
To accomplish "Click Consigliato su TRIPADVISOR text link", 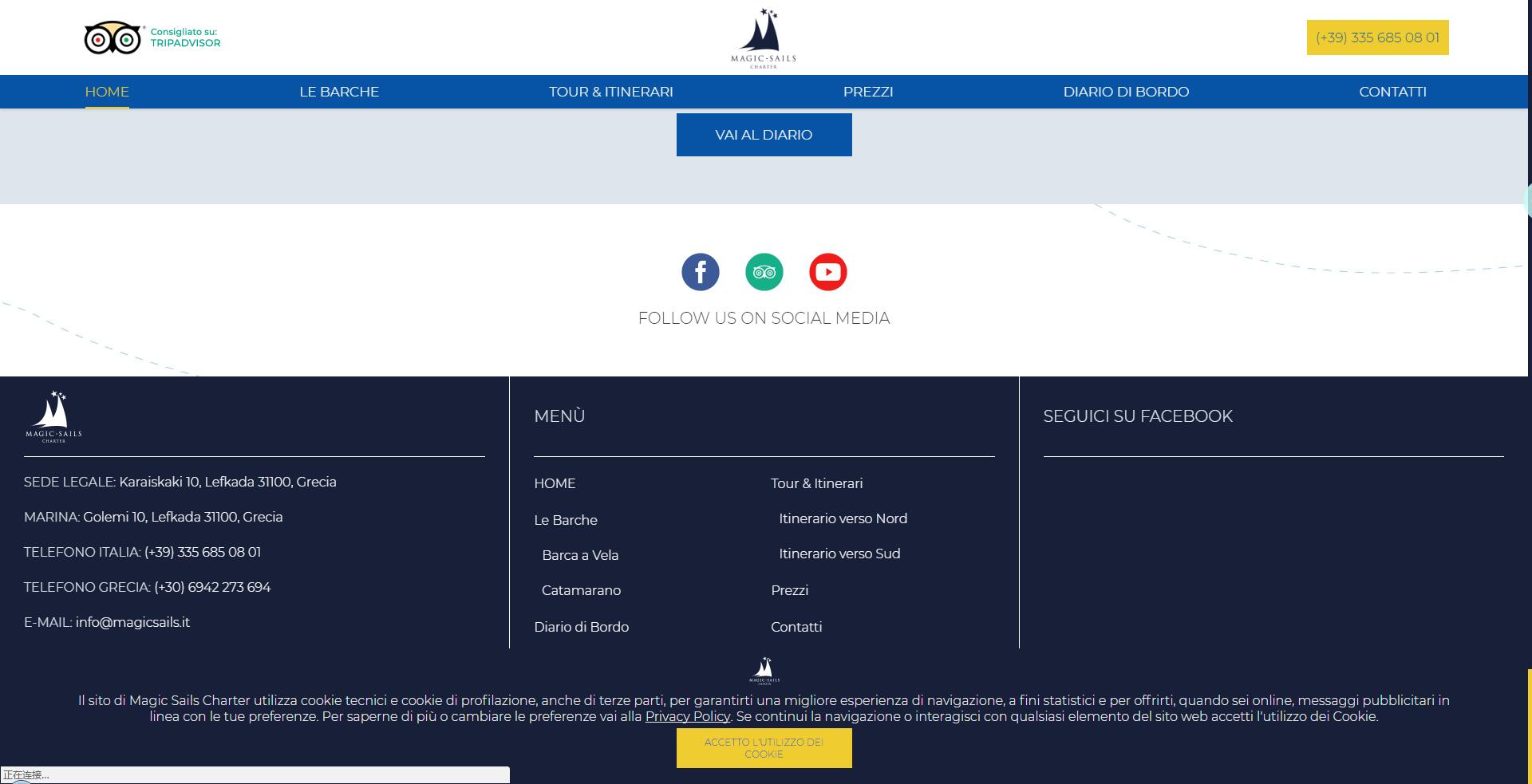I will pos(185,37).
